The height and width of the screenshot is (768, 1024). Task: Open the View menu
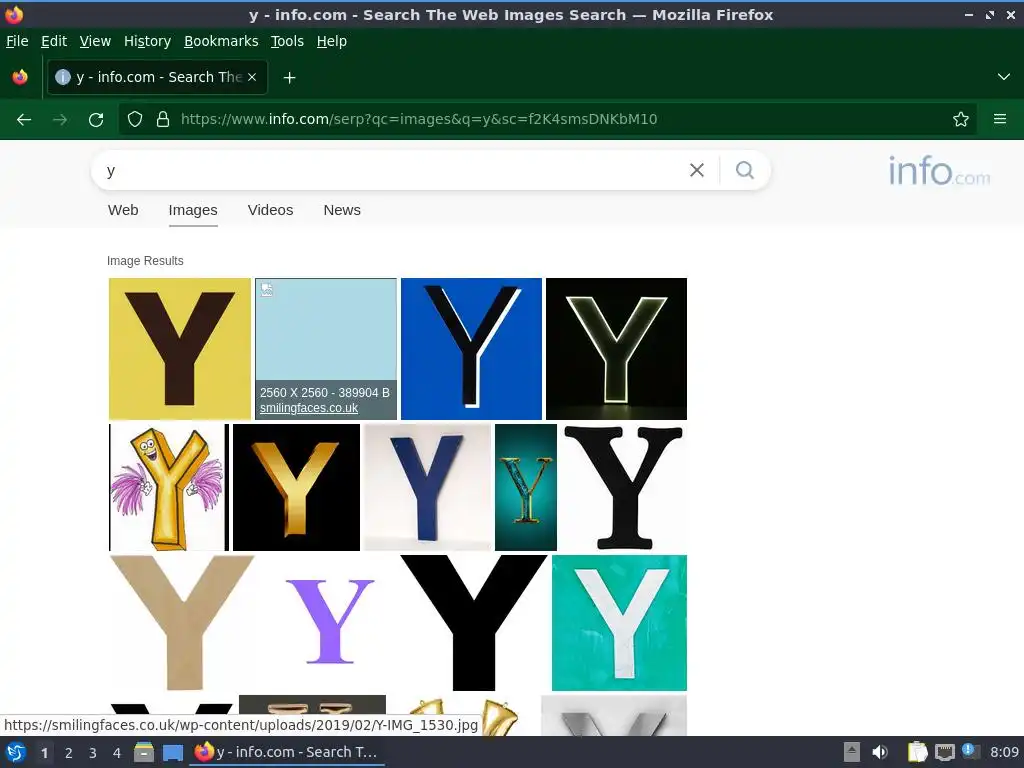(x=95, y=41)
